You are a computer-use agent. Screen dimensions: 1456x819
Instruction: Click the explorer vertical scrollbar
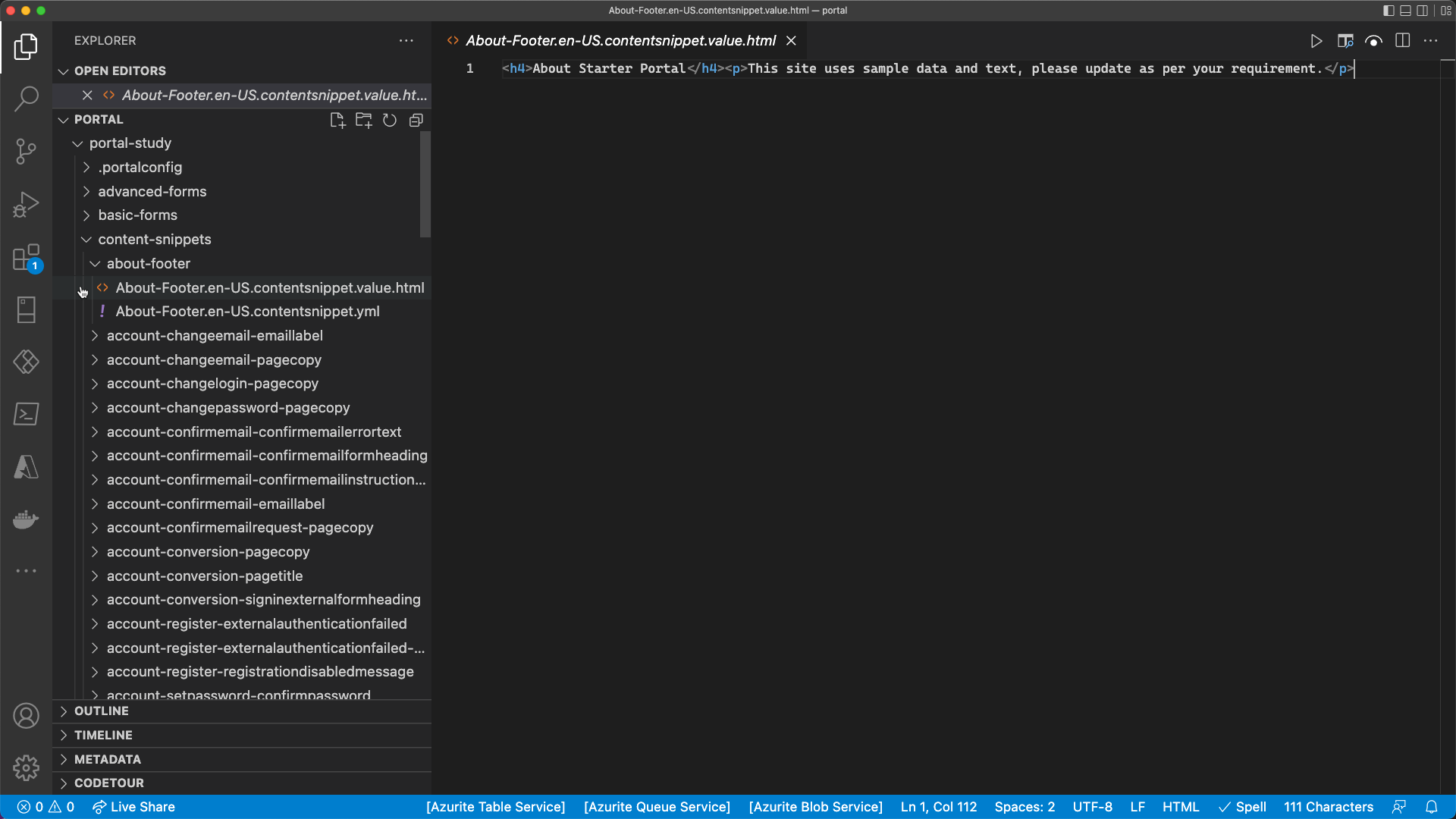tap(425, 184)
